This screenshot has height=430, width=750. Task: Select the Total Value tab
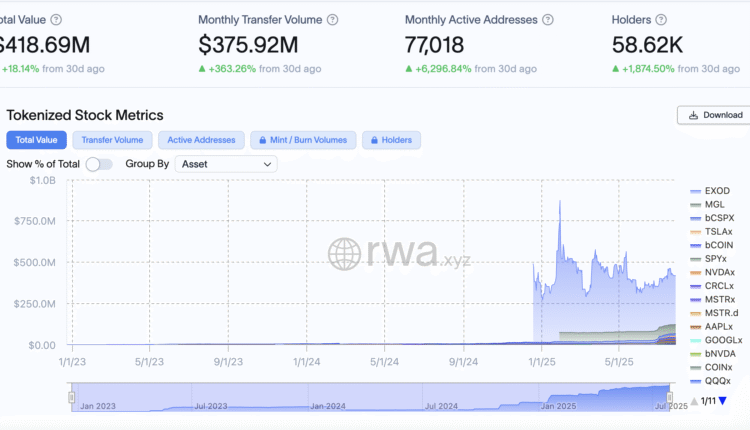click(x=37, y=141)
